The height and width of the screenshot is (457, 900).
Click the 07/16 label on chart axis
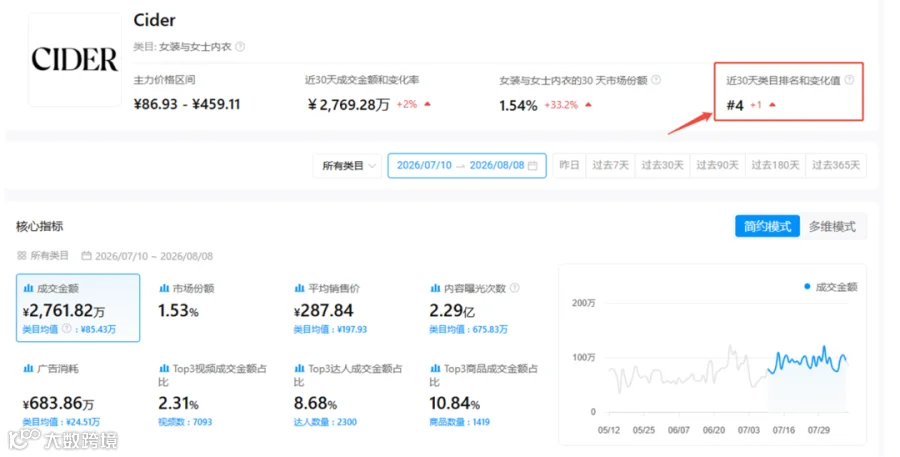pyautogui.click(x=783, y=430)
